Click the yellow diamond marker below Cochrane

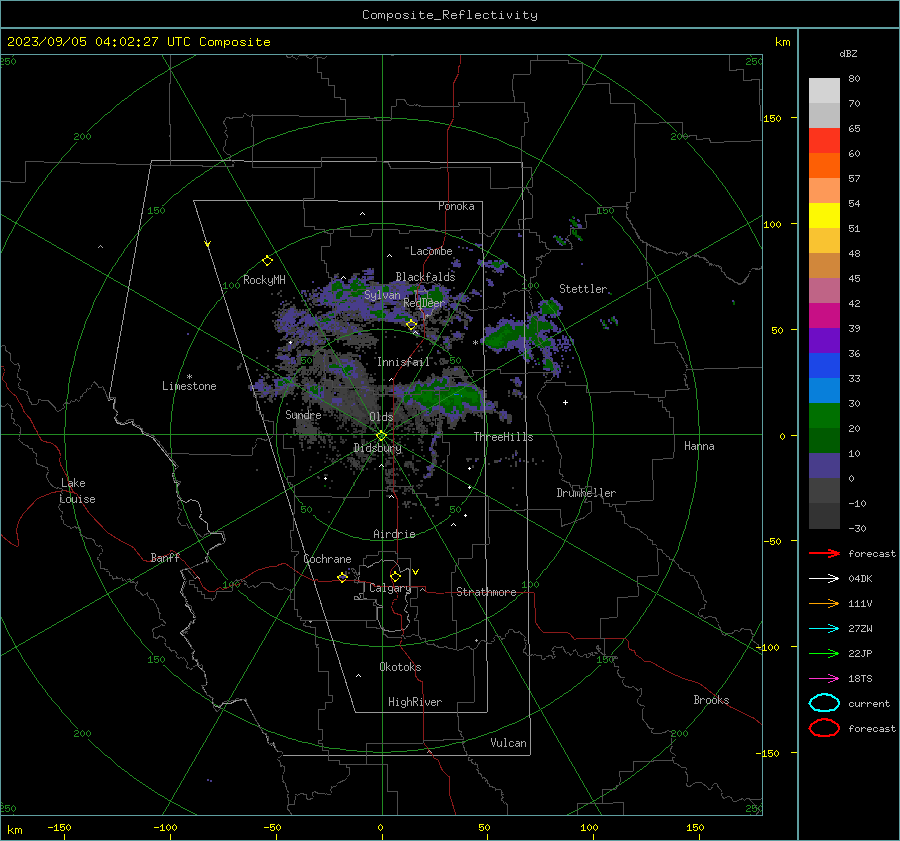[342, 578]
